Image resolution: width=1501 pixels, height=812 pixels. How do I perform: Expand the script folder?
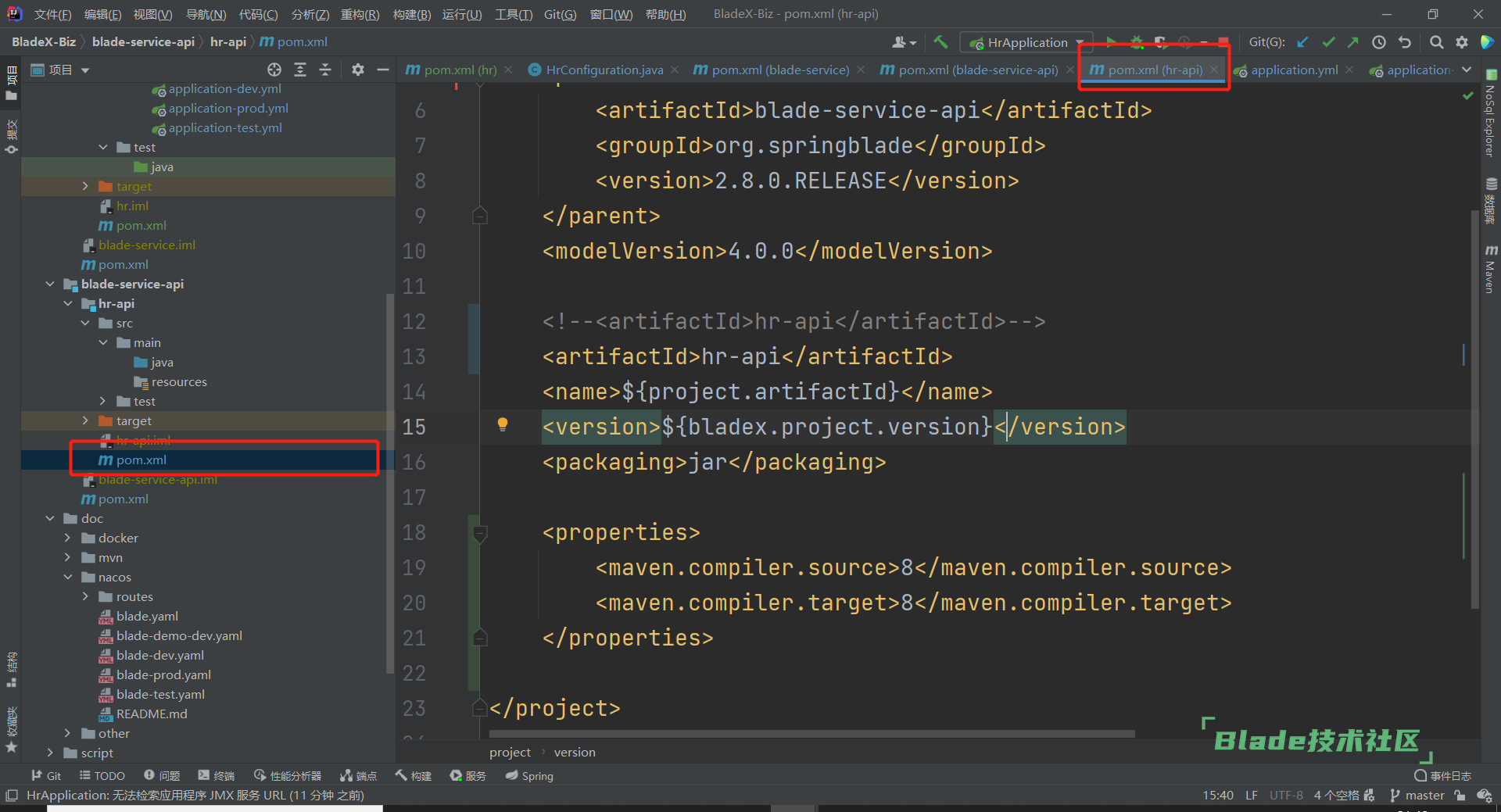click(x=50, y=753)
